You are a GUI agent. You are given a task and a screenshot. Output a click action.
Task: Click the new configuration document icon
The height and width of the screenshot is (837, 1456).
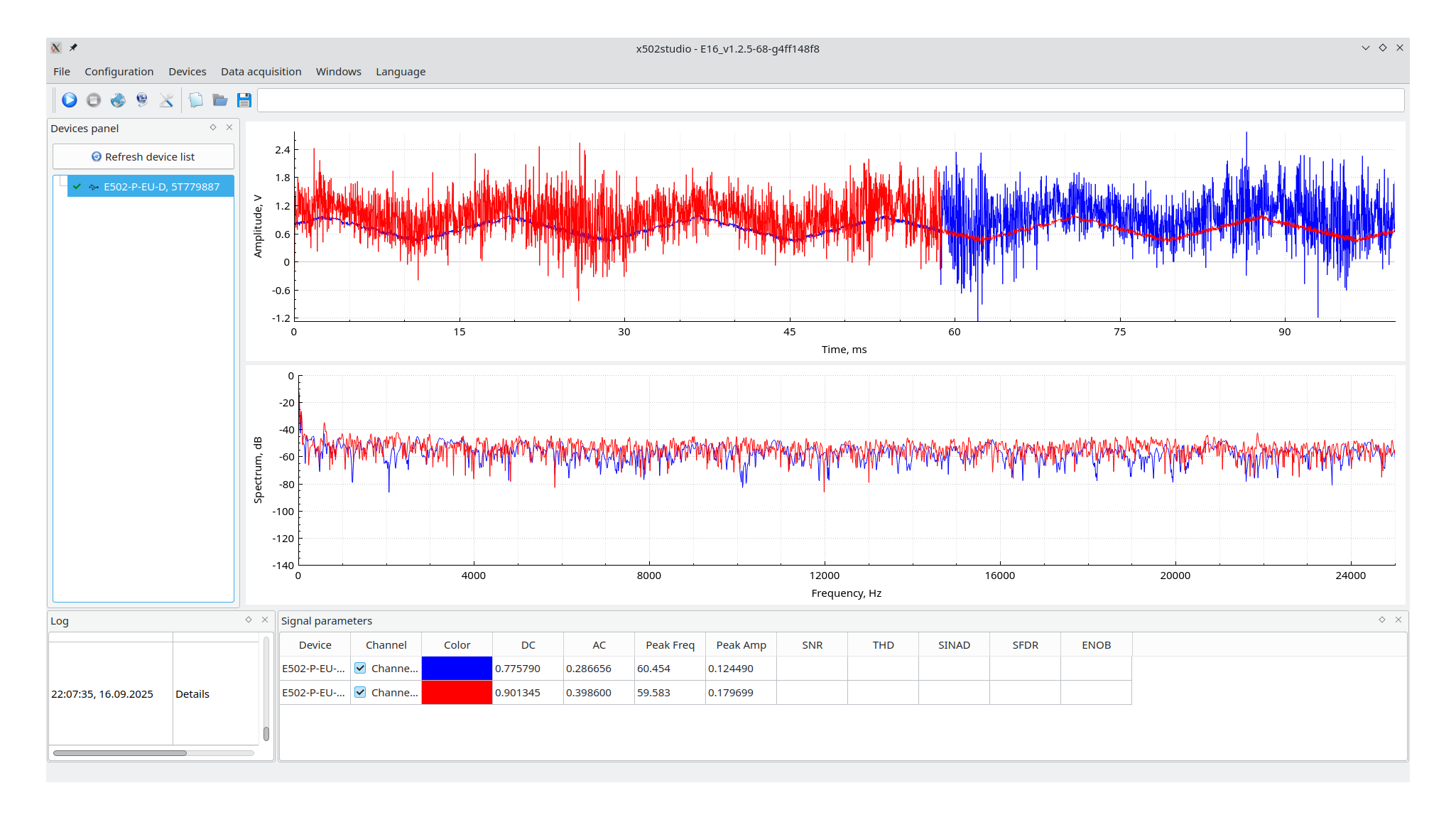tap(195, 100)
